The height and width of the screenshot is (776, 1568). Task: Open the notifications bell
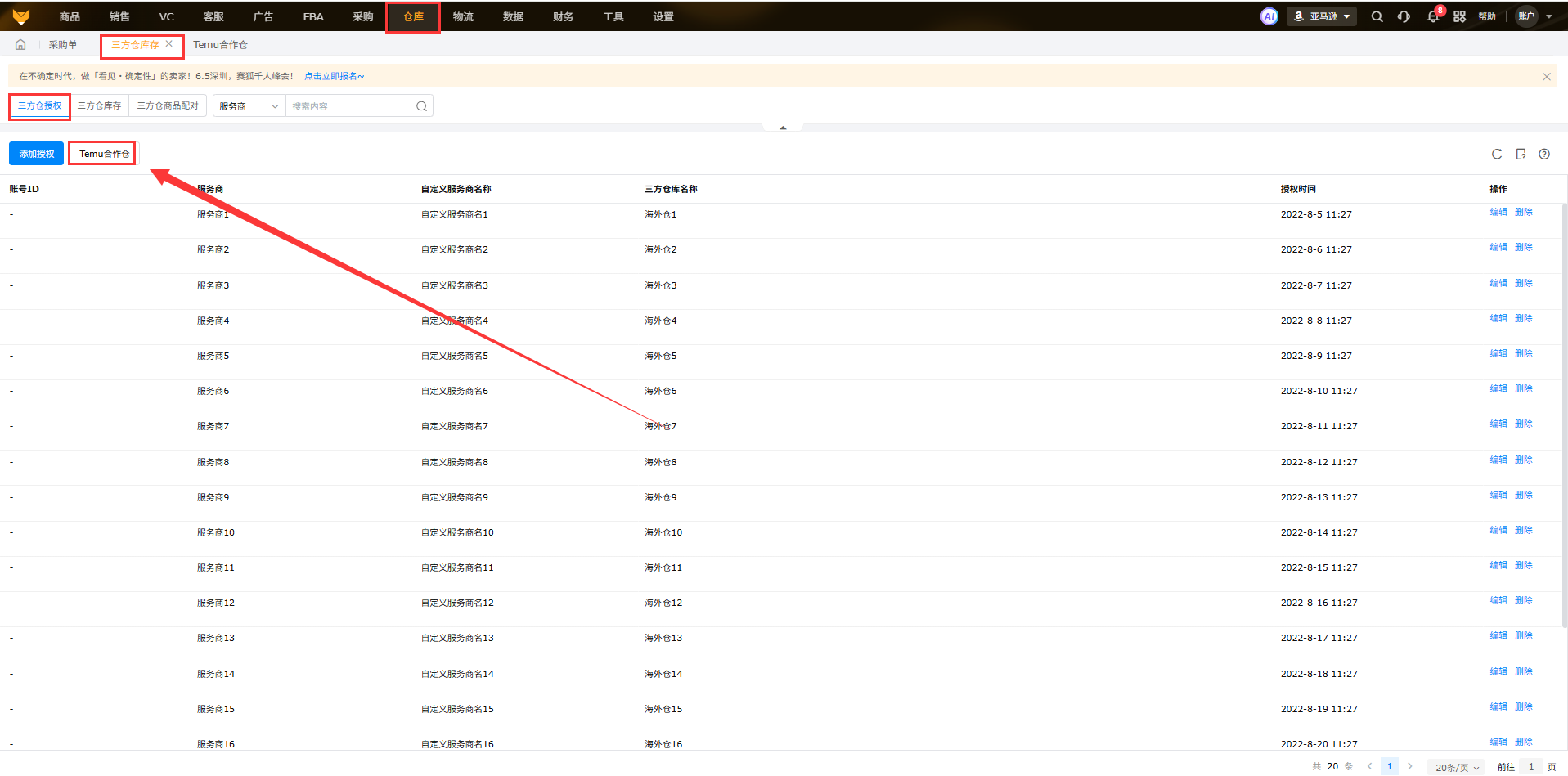(x=1432, y=16)
